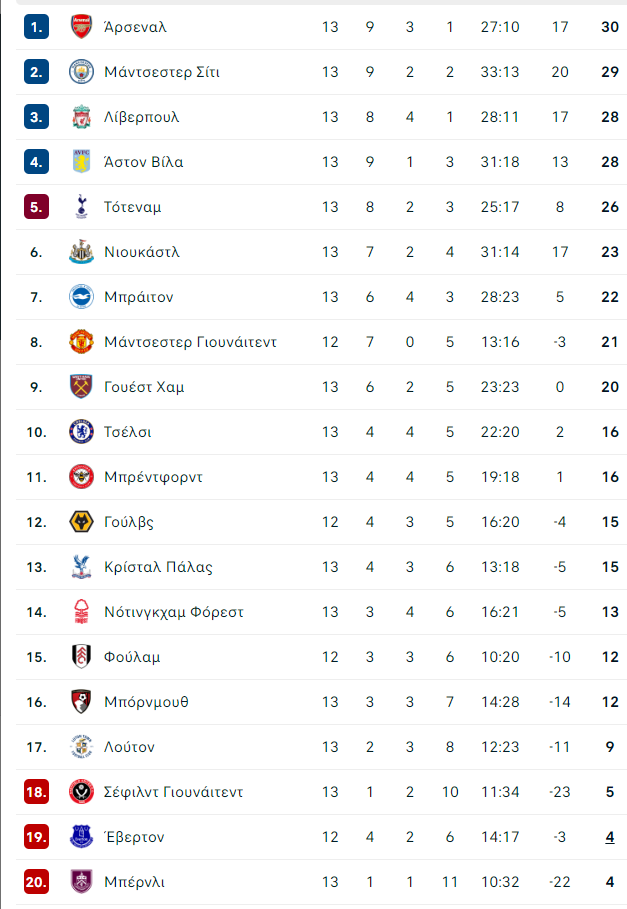Open the Μπράιτον team link
This screenshot has height=909, width=627.
(x=138, y=297)
